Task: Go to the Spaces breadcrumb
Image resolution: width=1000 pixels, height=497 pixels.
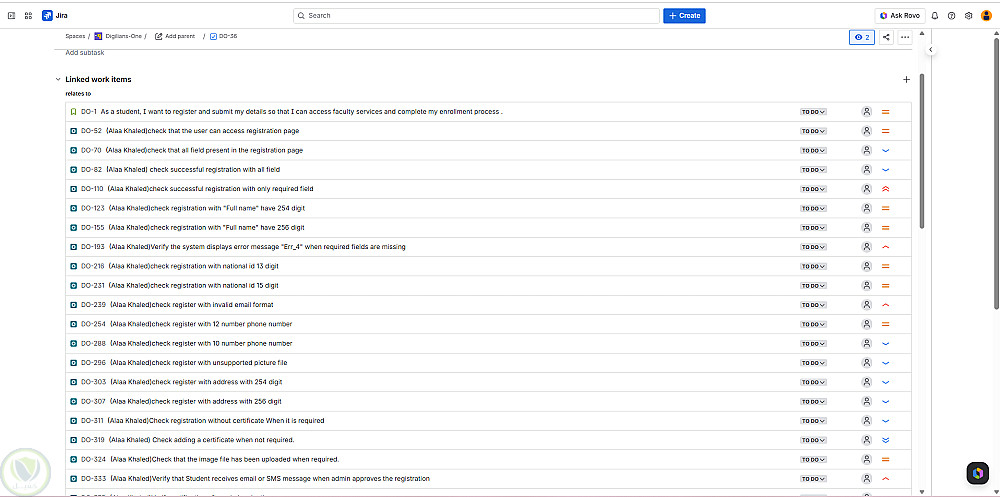Action: (x=75, y=36)
